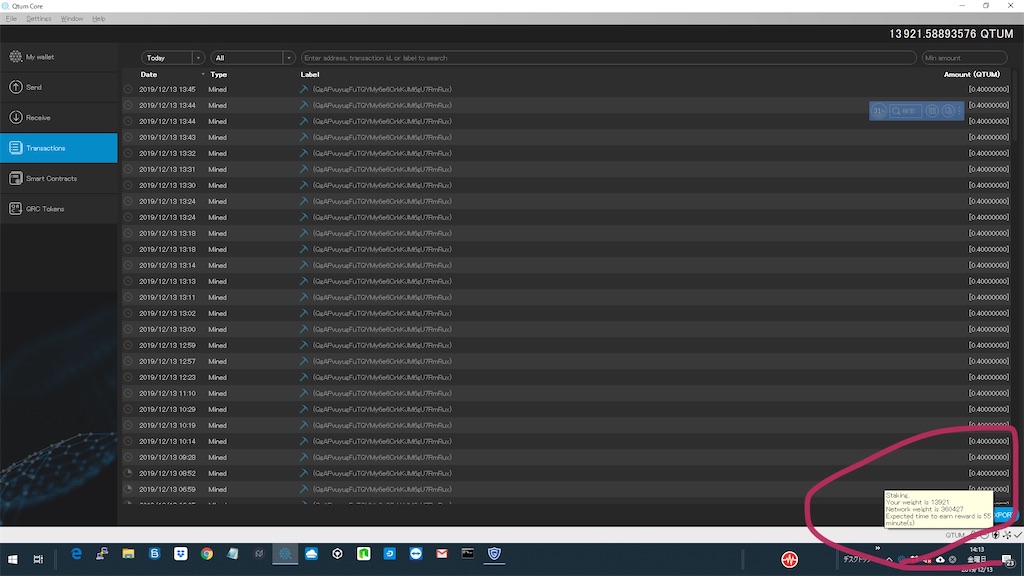Image resolution: width=1024 pixels, height=576 pixels.
Task: Open the Send page
Action: click(59, 87)
